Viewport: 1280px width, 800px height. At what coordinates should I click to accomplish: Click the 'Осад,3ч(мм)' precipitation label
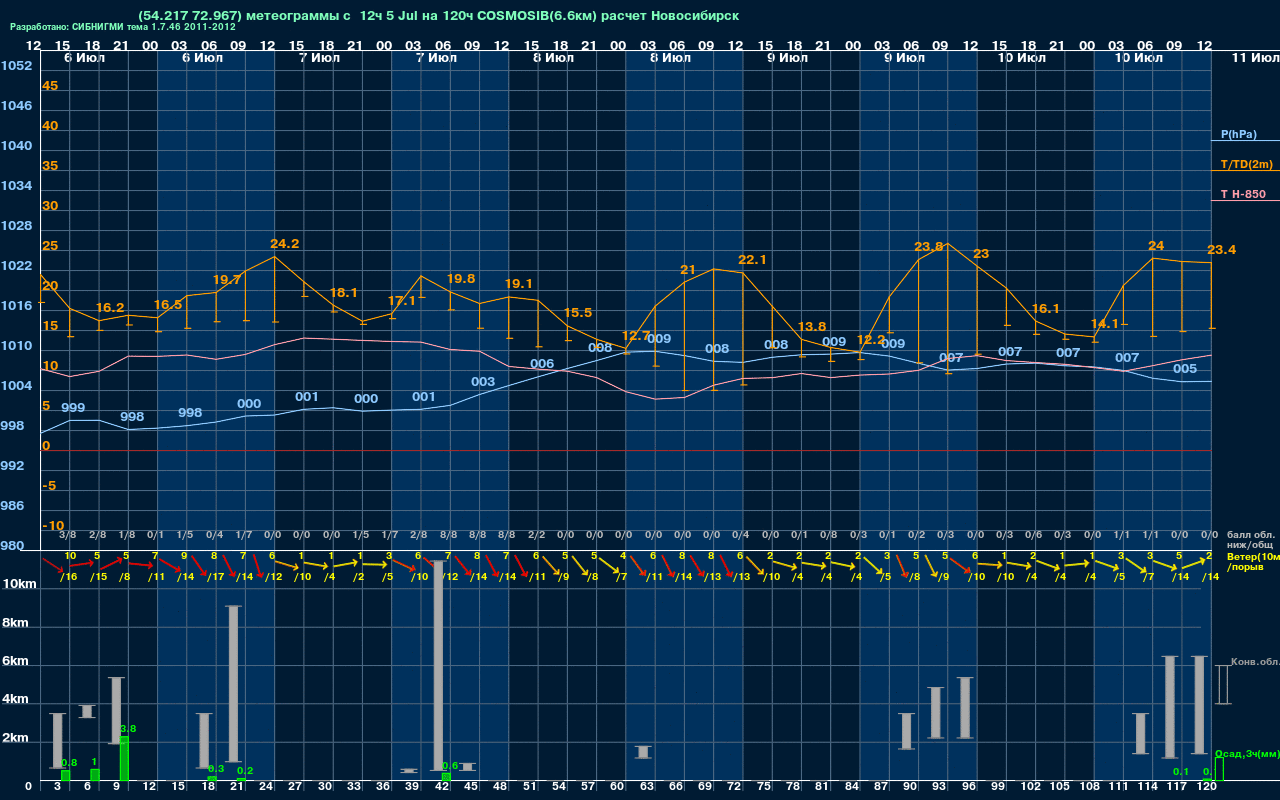(1247, 753)
